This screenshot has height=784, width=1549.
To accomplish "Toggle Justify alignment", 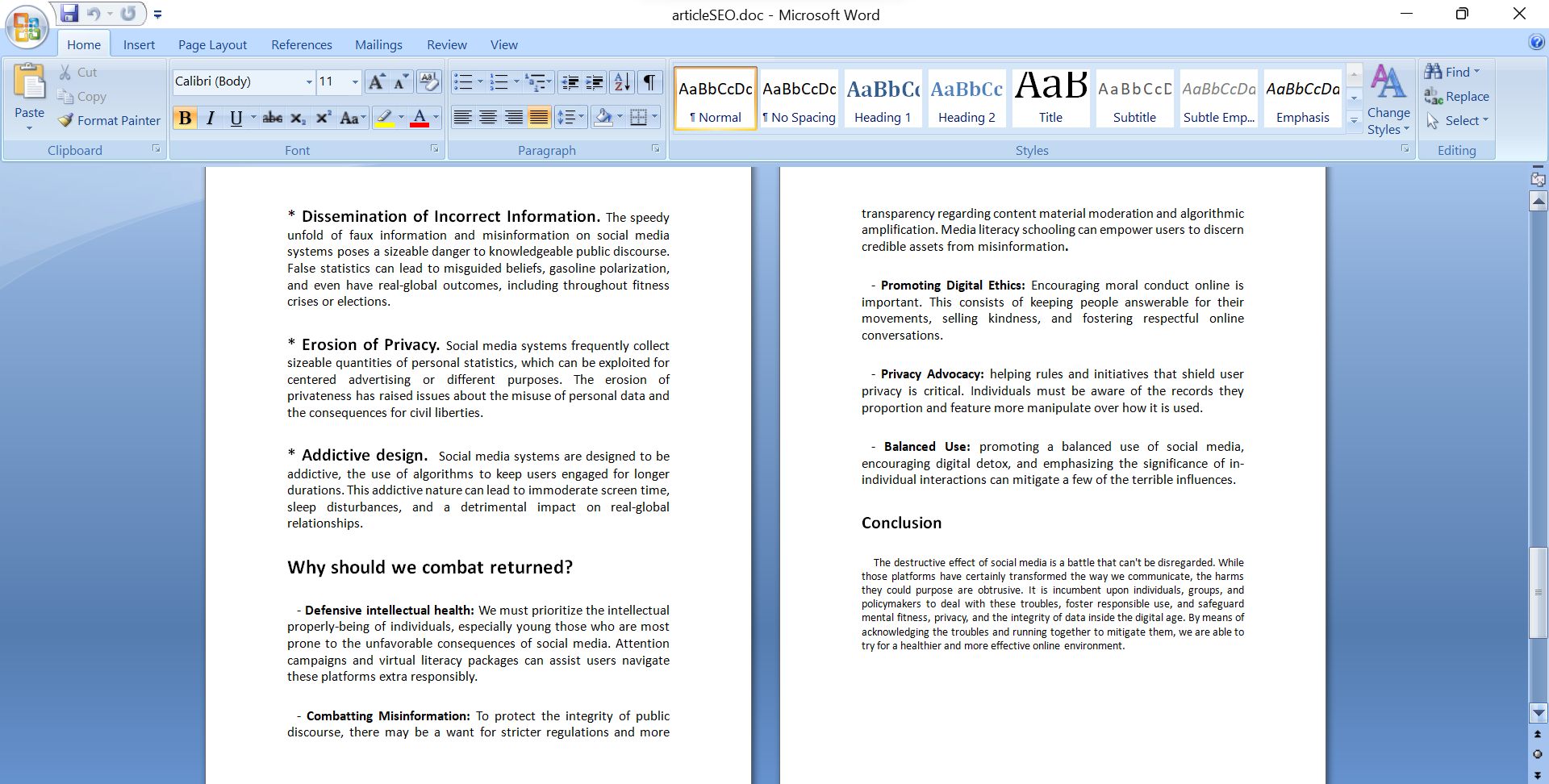I will tap(538, 118).
